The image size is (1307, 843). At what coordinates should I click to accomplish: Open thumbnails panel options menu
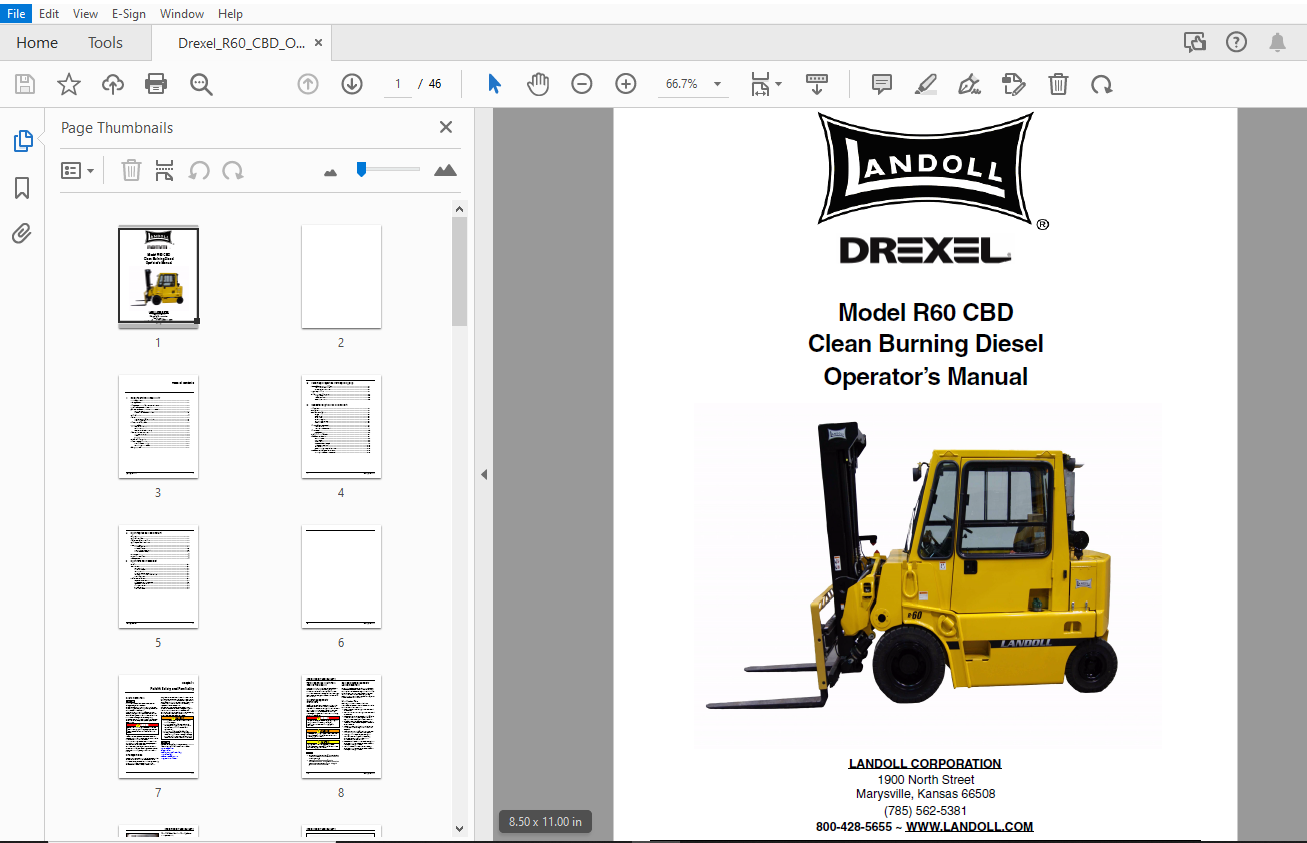click(x=77, y=170)
